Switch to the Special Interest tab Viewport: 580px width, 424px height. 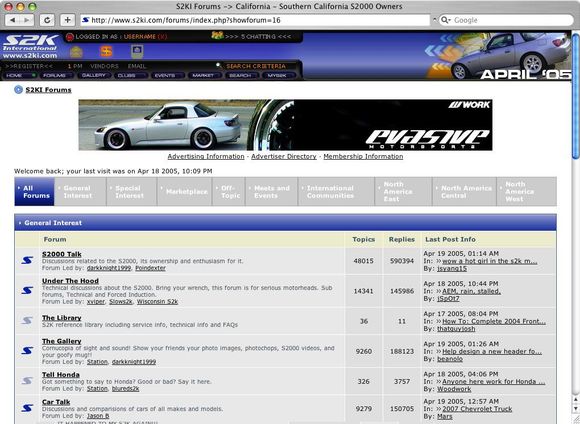click(x=132, y=192)
